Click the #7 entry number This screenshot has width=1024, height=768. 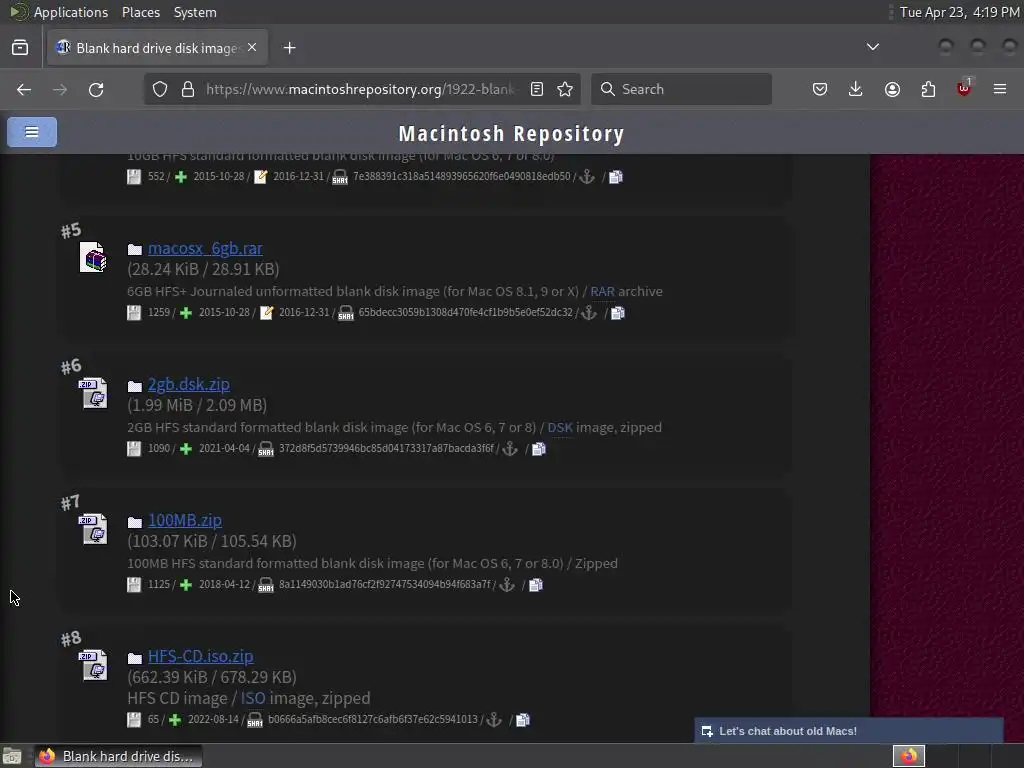click(x=71, y=502)
